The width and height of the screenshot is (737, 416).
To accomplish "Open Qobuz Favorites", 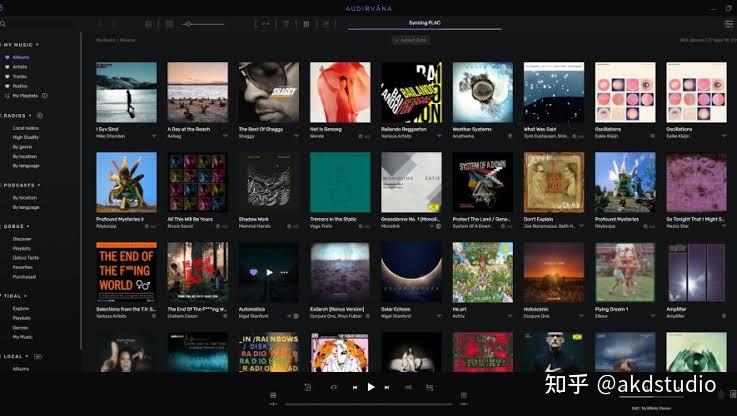I will tap(23, 267).
